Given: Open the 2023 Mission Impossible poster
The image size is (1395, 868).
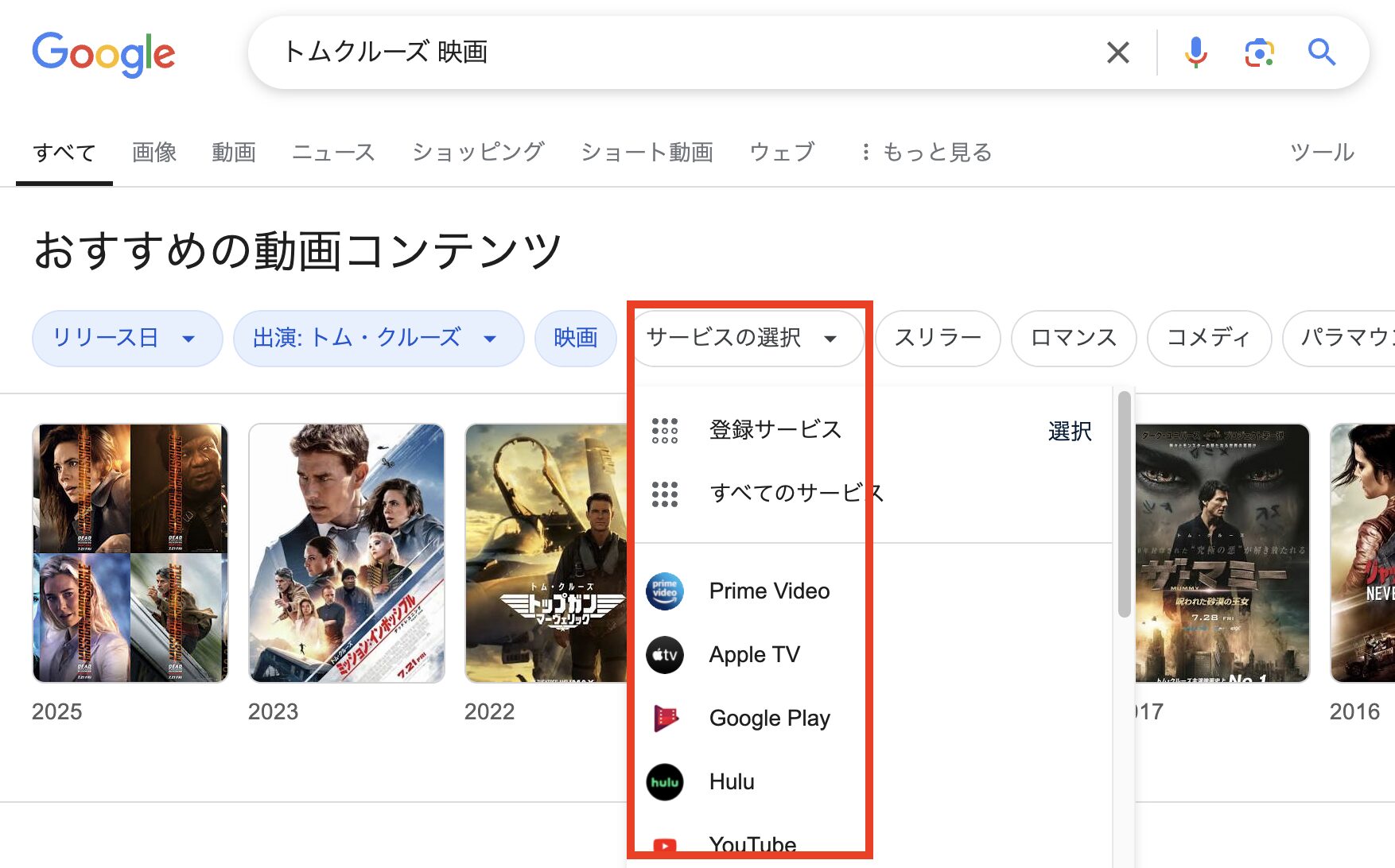Looking at the screenshot, I should pos(347,553).
